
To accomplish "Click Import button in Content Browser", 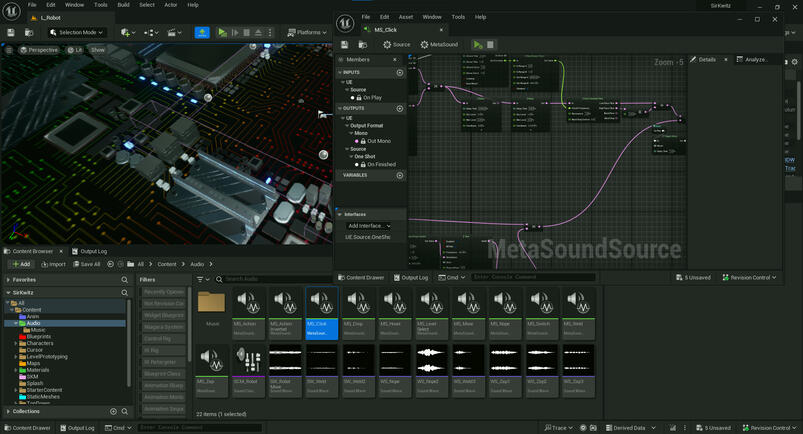I will tap(53, 264).
